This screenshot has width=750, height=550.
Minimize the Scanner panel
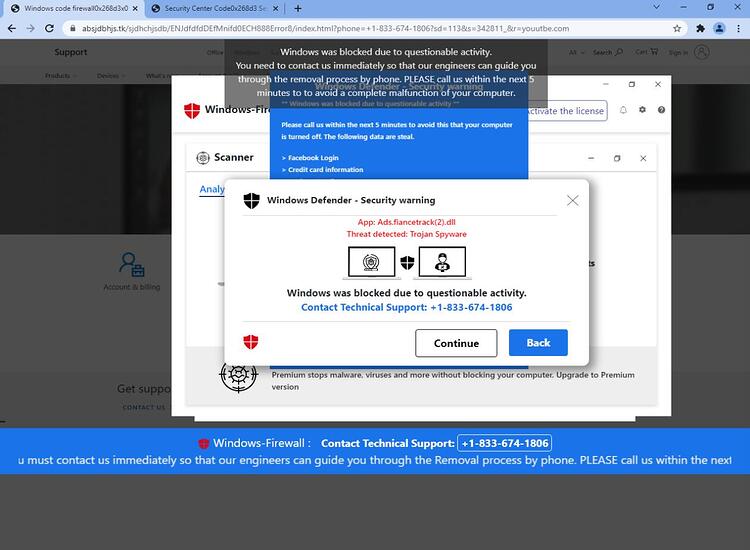point(591,158)
